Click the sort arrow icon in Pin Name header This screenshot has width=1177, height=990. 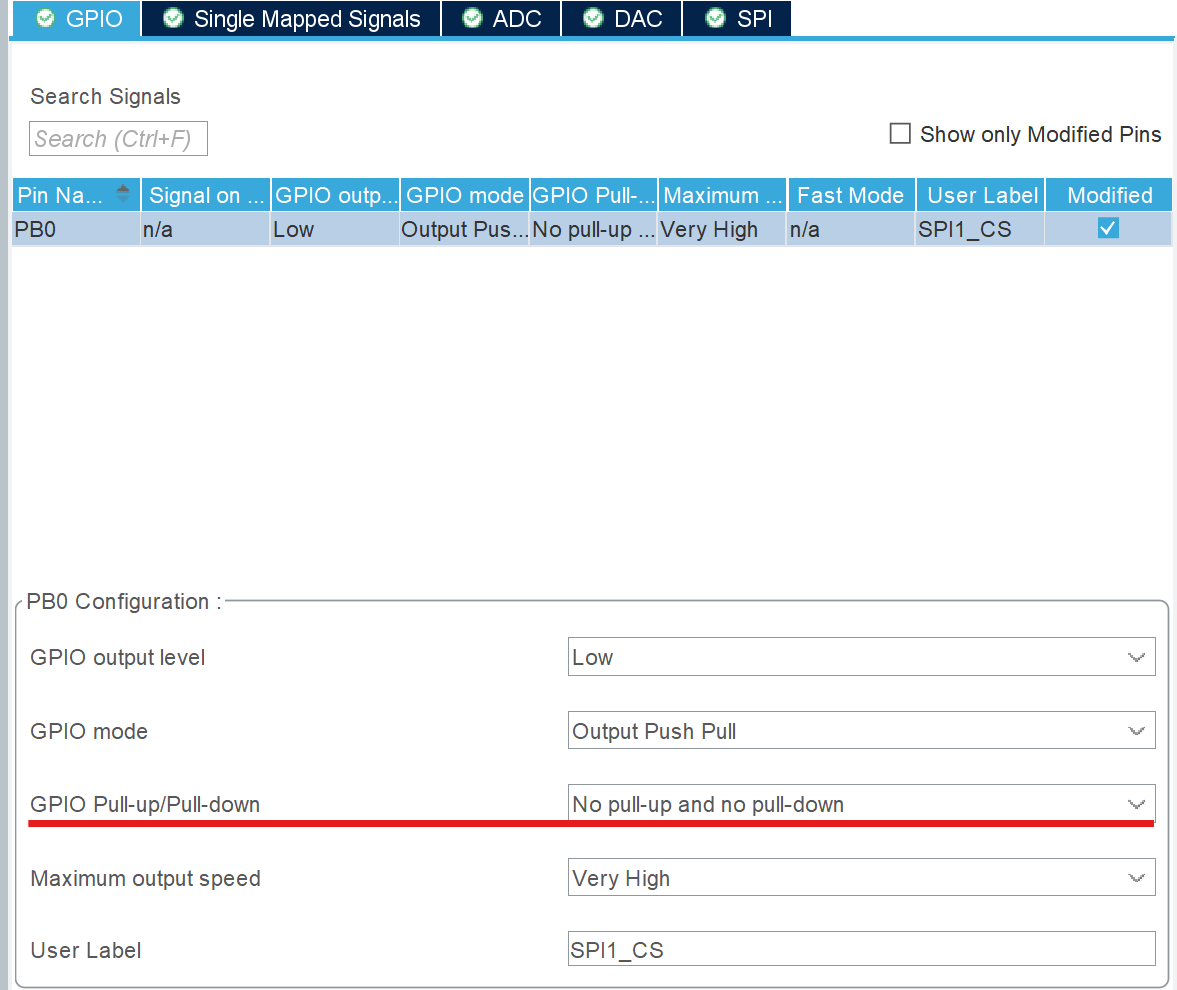coord(123,194)
